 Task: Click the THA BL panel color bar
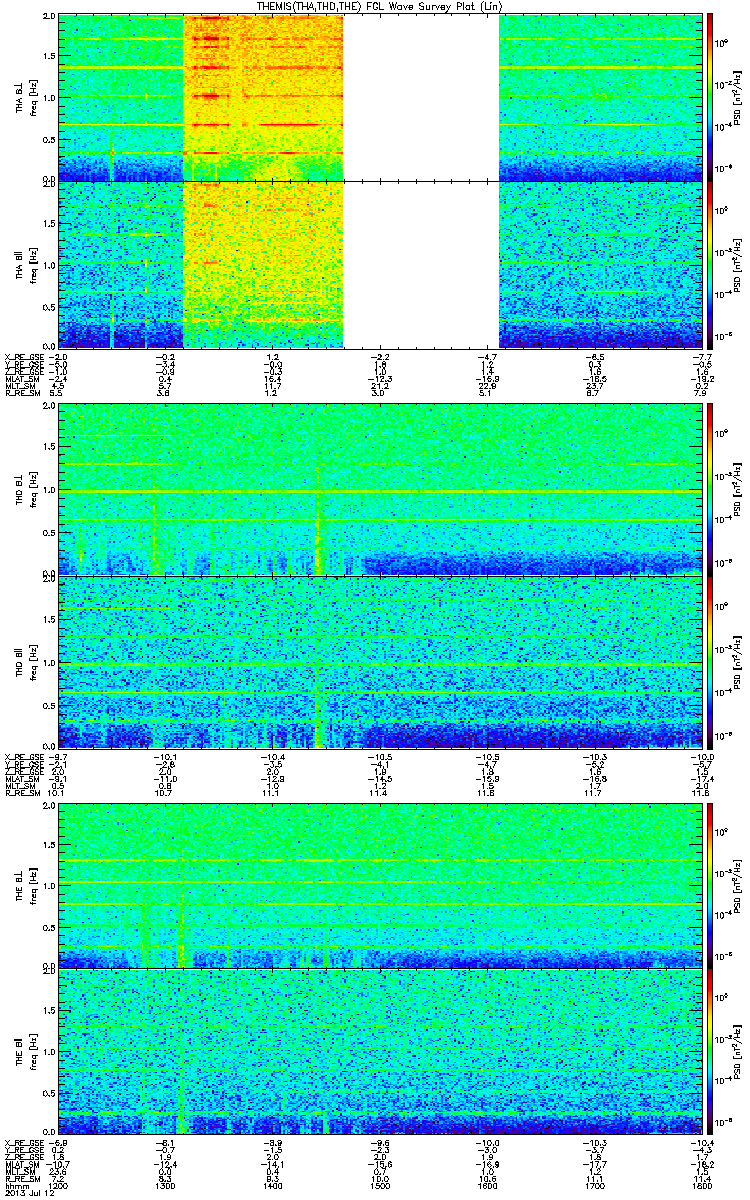click(x=710, y=97)
